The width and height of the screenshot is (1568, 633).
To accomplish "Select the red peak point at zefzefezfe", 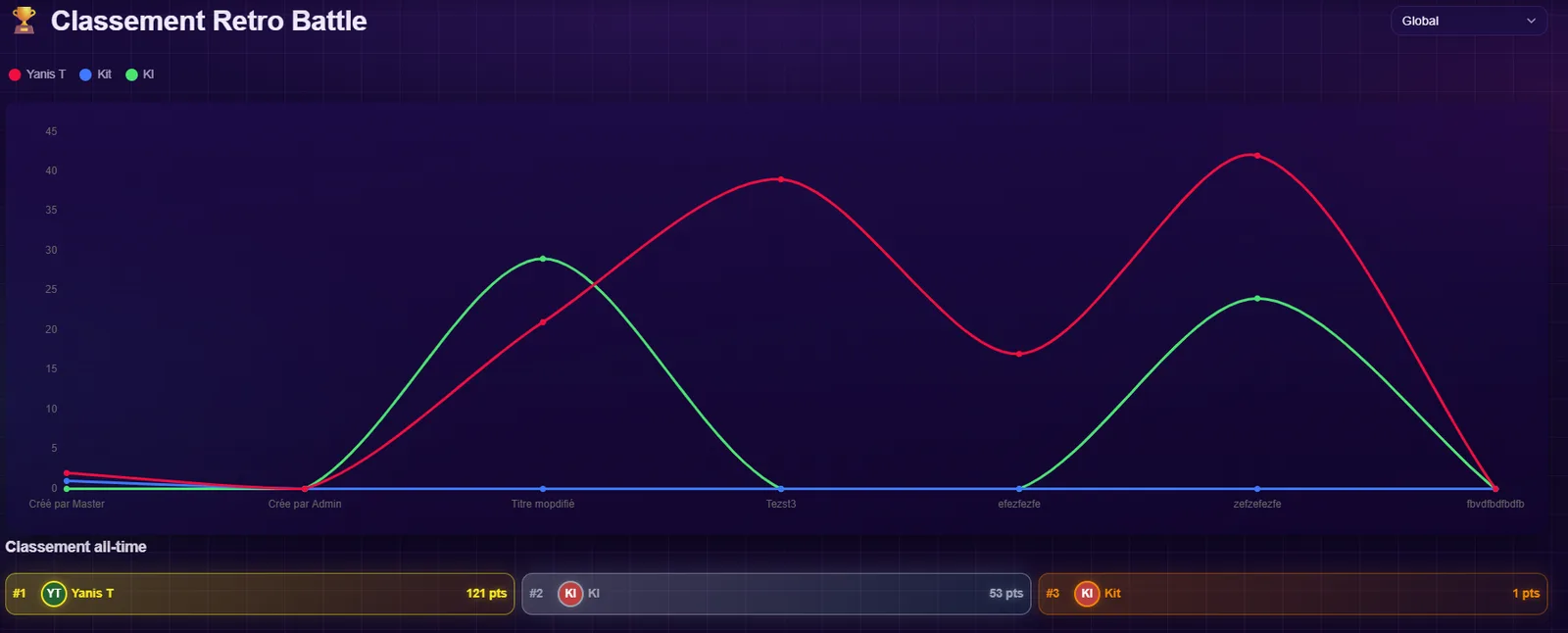I will coord(1257,156).
